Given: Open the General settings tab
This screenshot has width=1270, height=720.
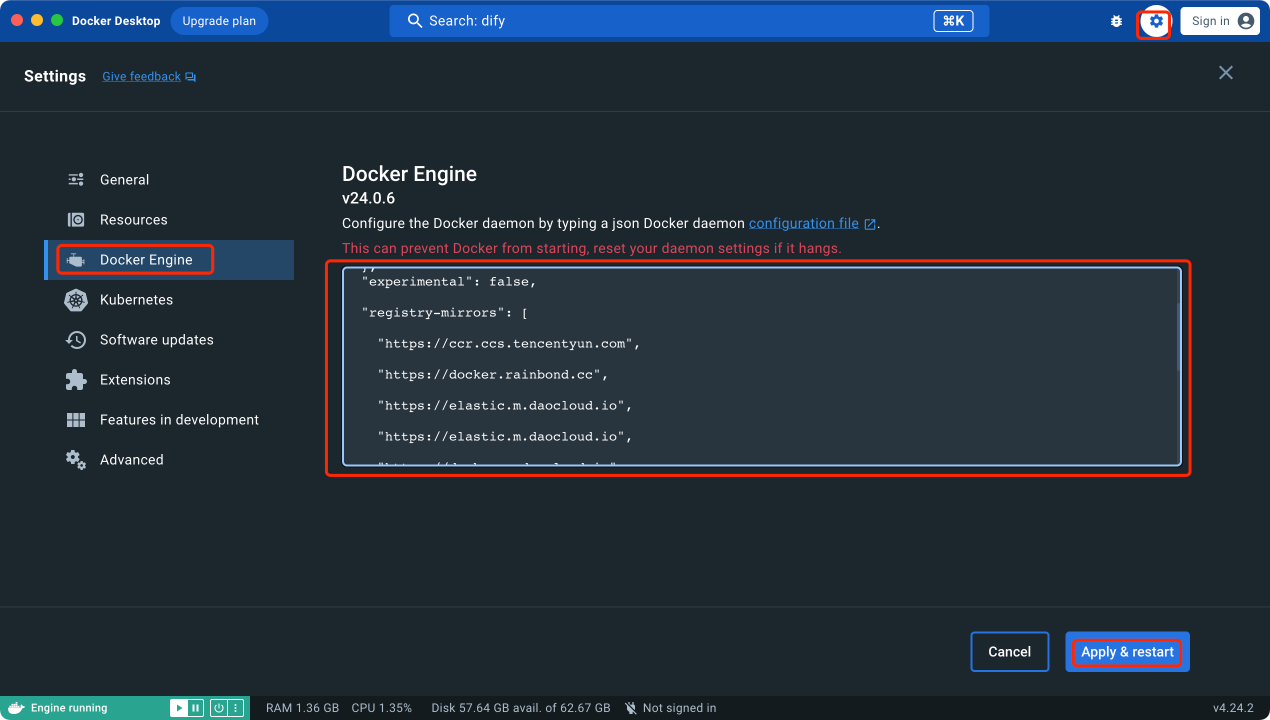Looking at the screenshot, I should point(169,180).
